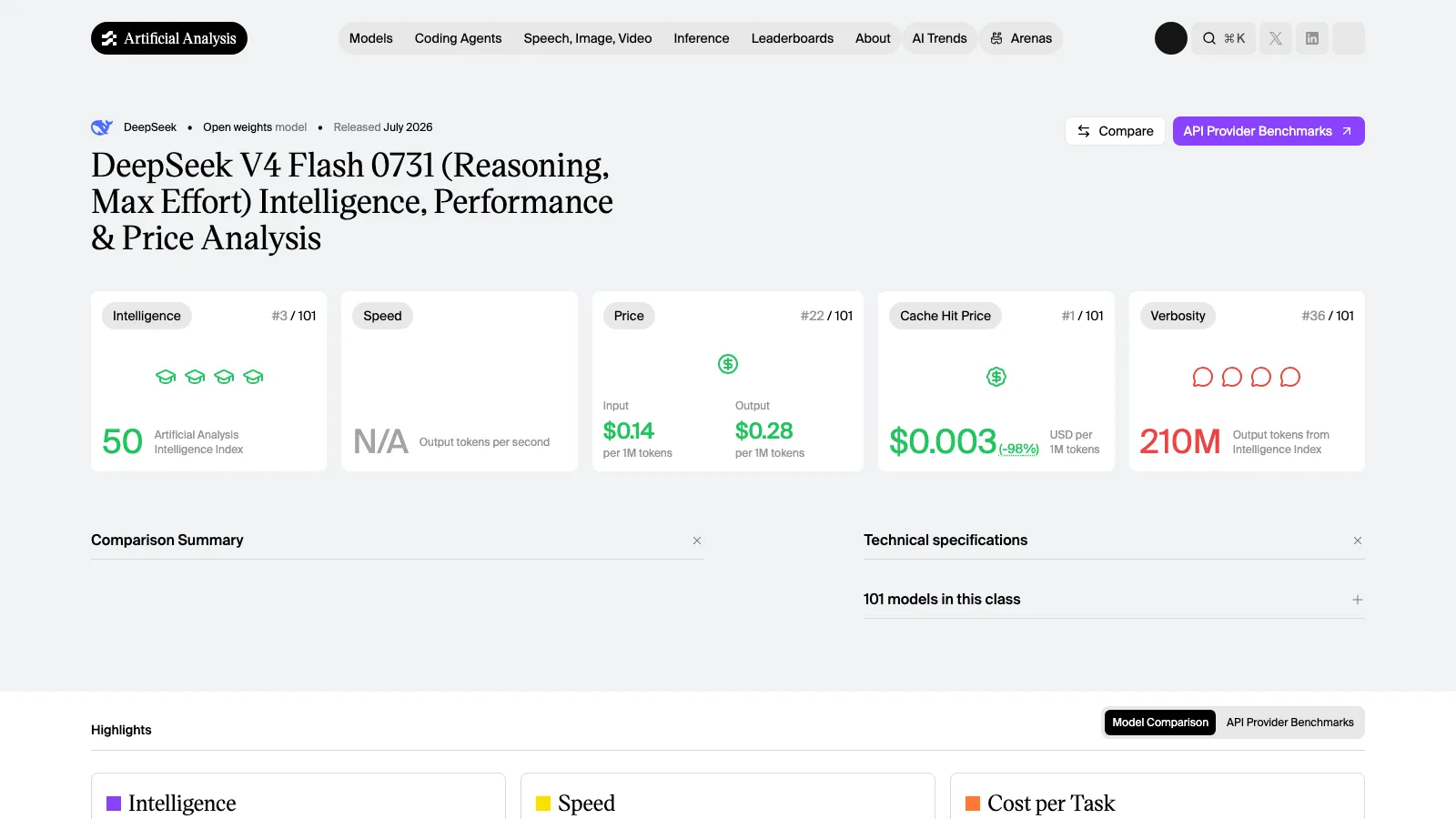Go to AI Trends page
The width and height of the screenshot is (1456, 819).
tap(940, 38)
